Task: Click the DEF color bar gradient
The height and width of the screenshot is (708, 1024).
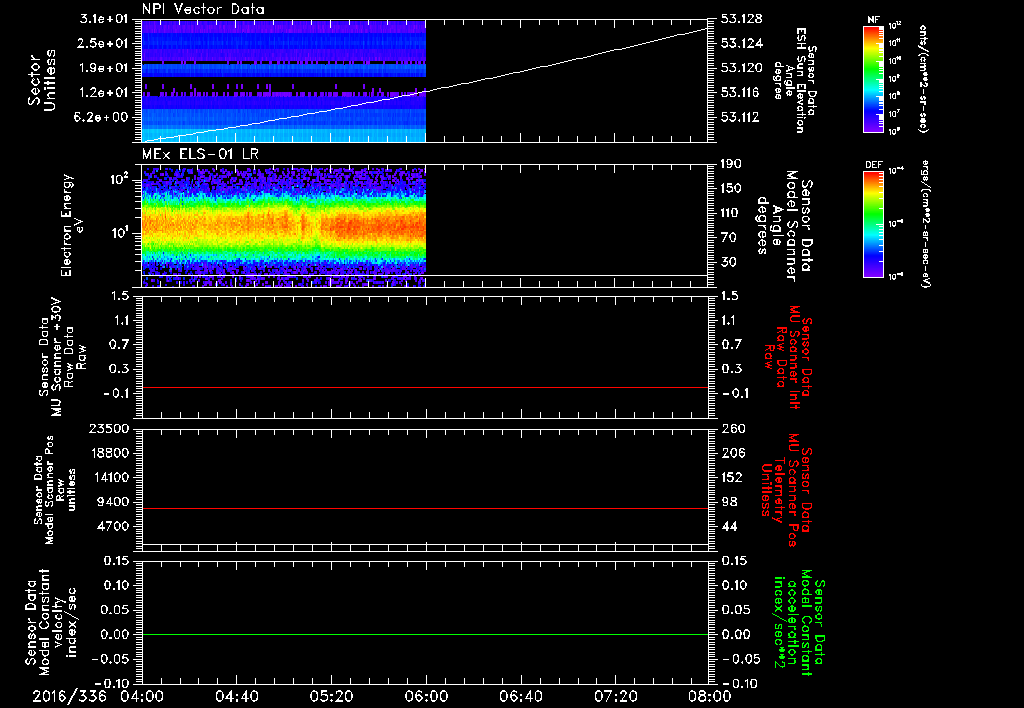Action: coord(874,223)
